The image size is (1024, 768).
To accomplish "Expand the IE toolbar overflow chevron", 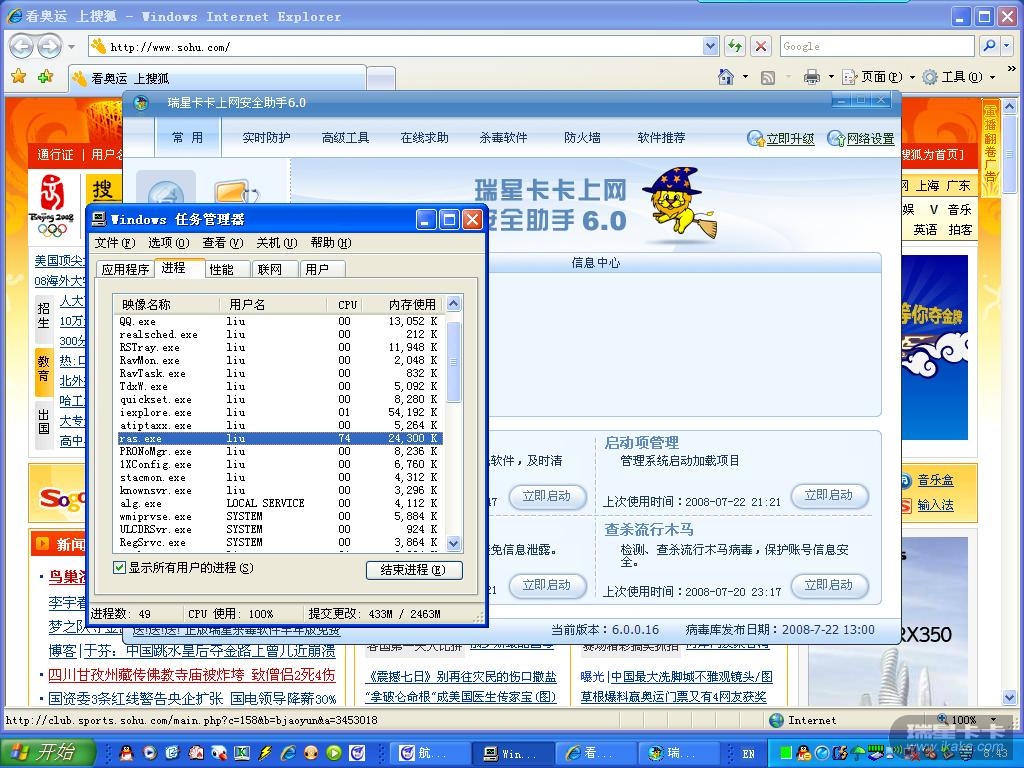I will tap(1012, 68).
